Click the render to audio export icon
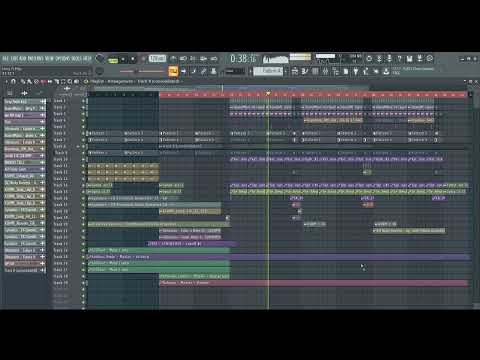Viewport: 480px width, 360px height. (x=420, y=59)
